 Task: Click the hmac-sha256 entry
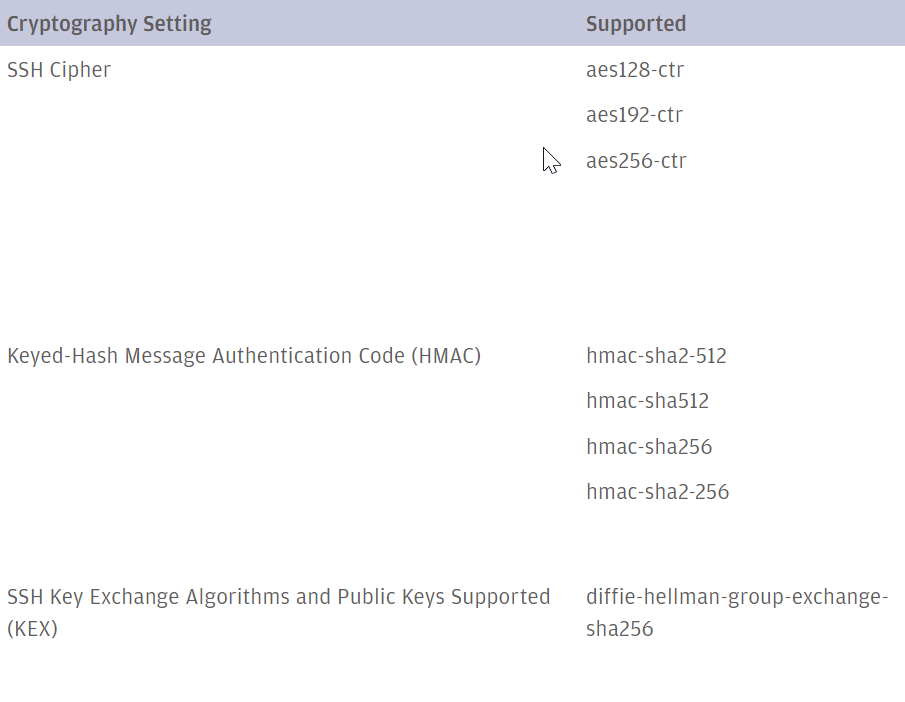point(649,447)
